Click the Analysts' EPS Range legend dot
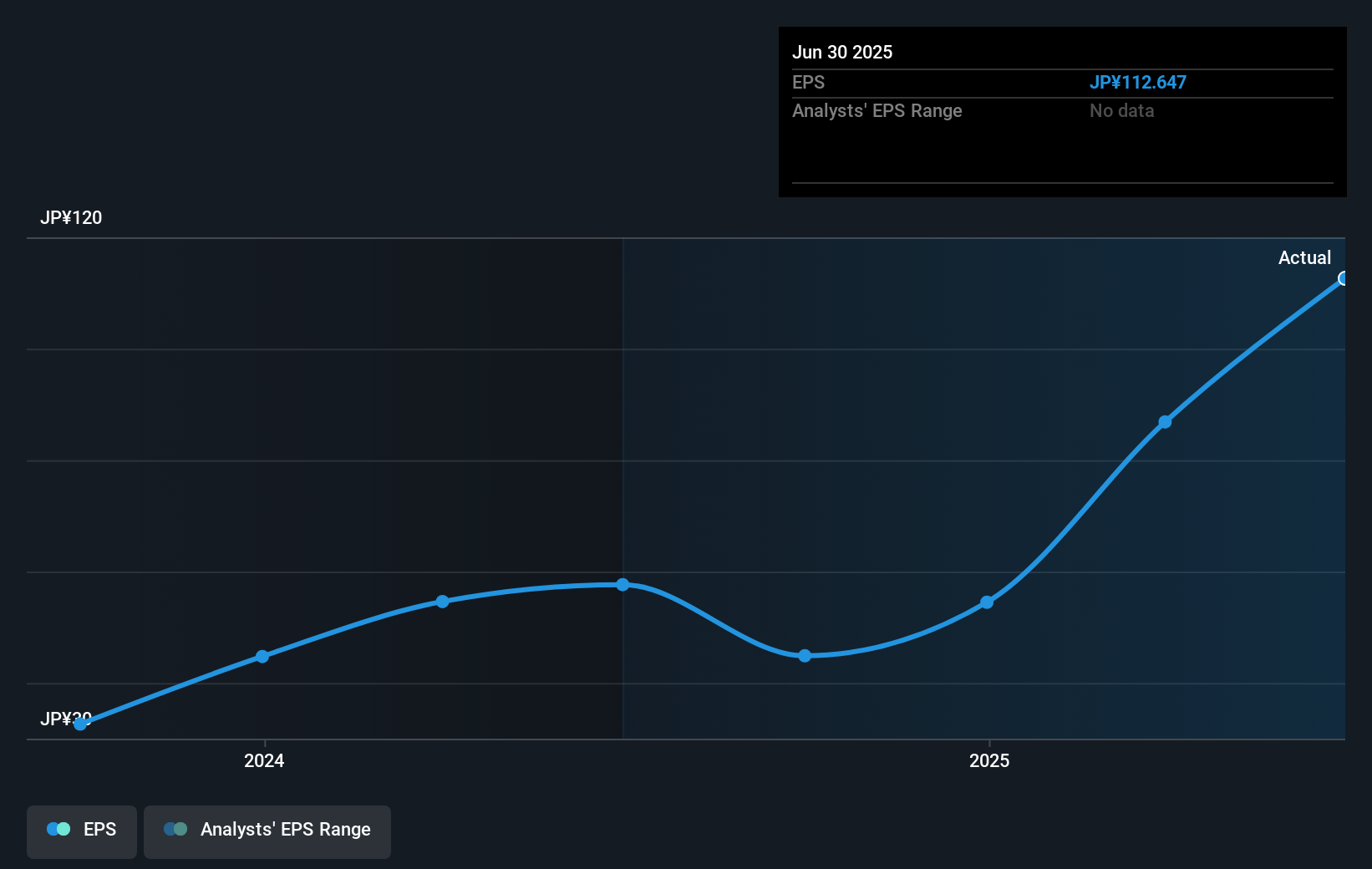Viewport: 1372px width, 869px height. click(x=175, y=829)
